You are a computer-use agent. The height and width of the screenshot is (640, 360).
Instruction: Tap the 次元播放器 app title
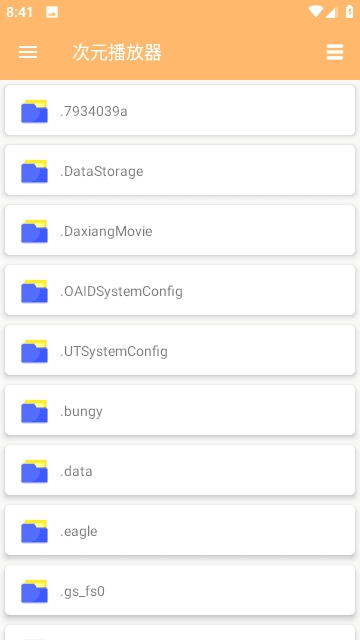117,52
